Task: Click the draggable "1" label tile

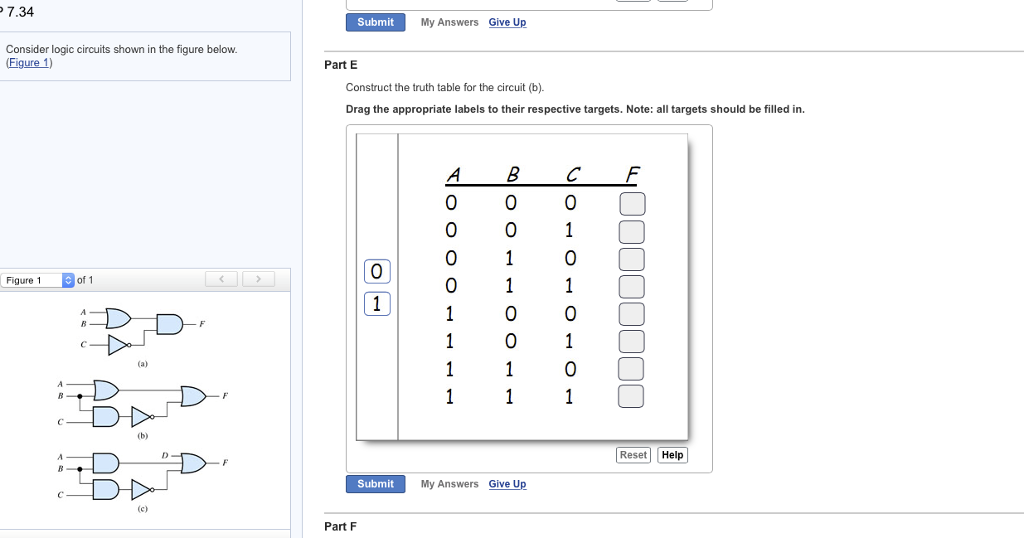Action: pos(376,303)
